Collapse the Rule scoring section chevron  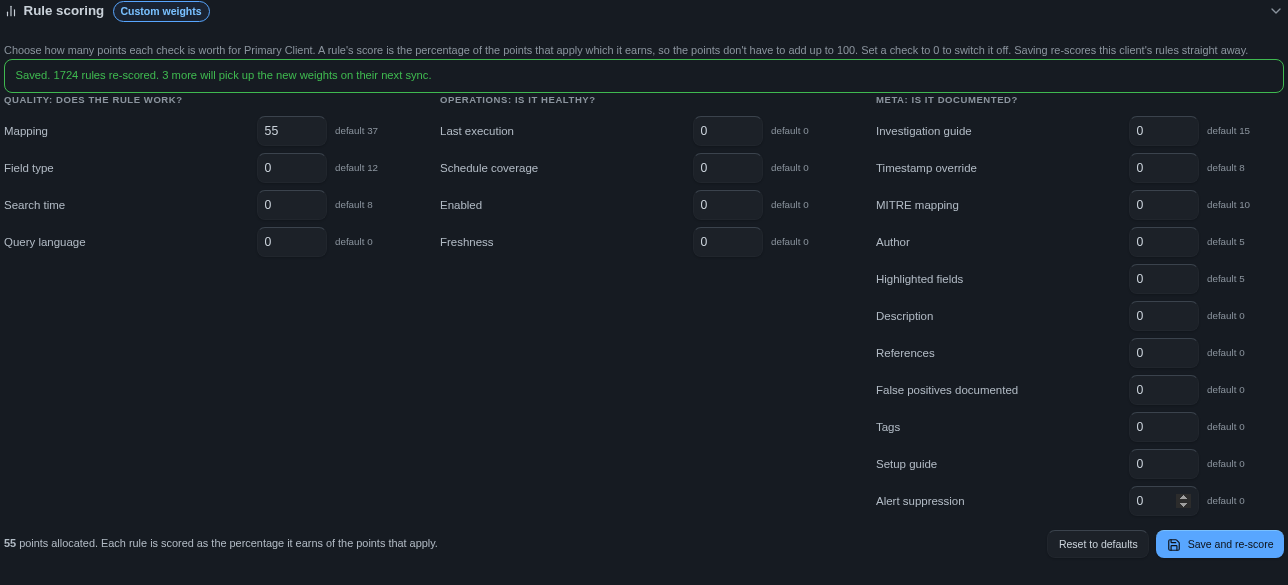[x=1274, y=11]
